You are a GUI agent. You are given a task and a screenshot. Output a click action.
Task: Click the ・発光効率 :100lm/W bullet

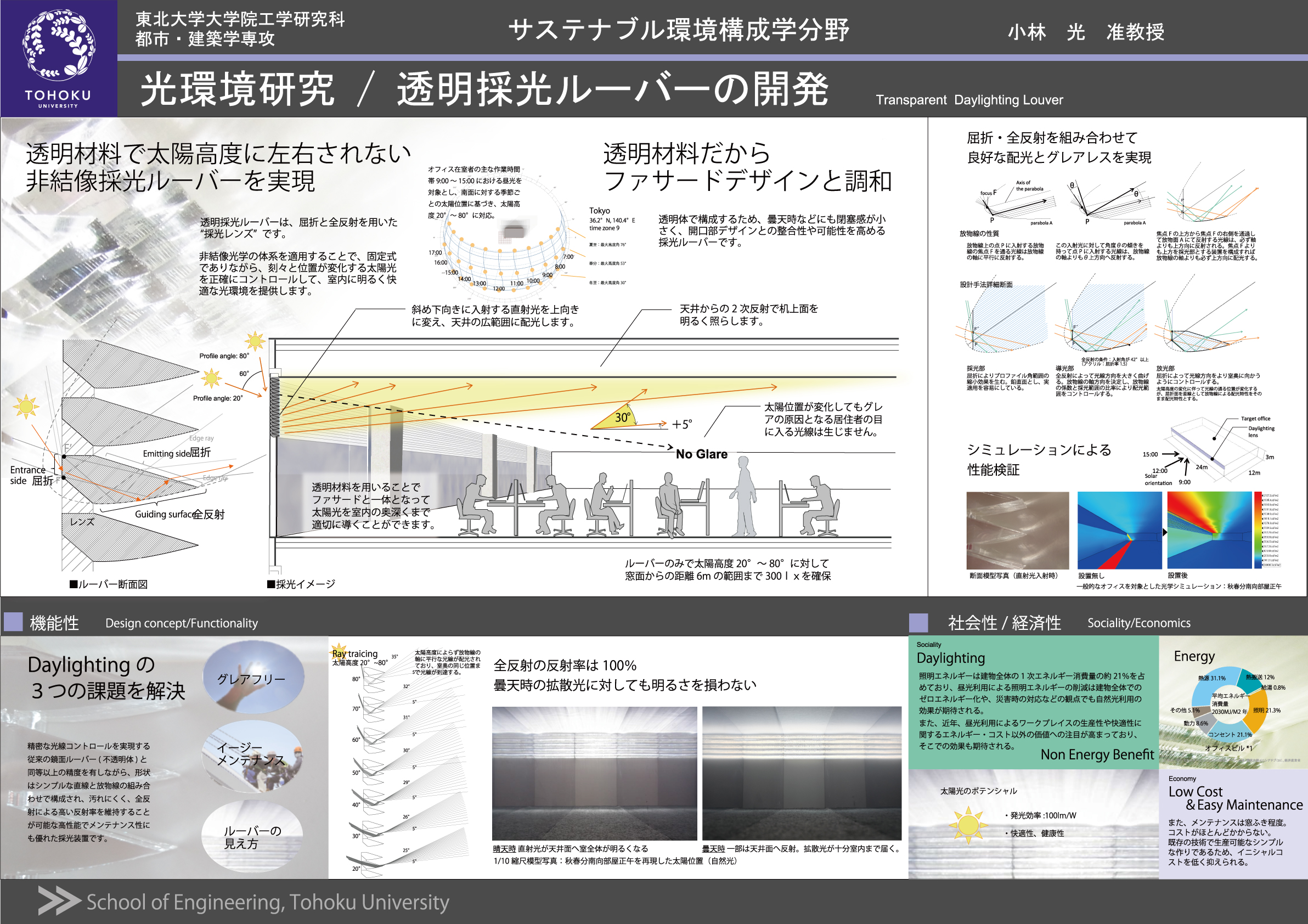[x=1040, y=815]
